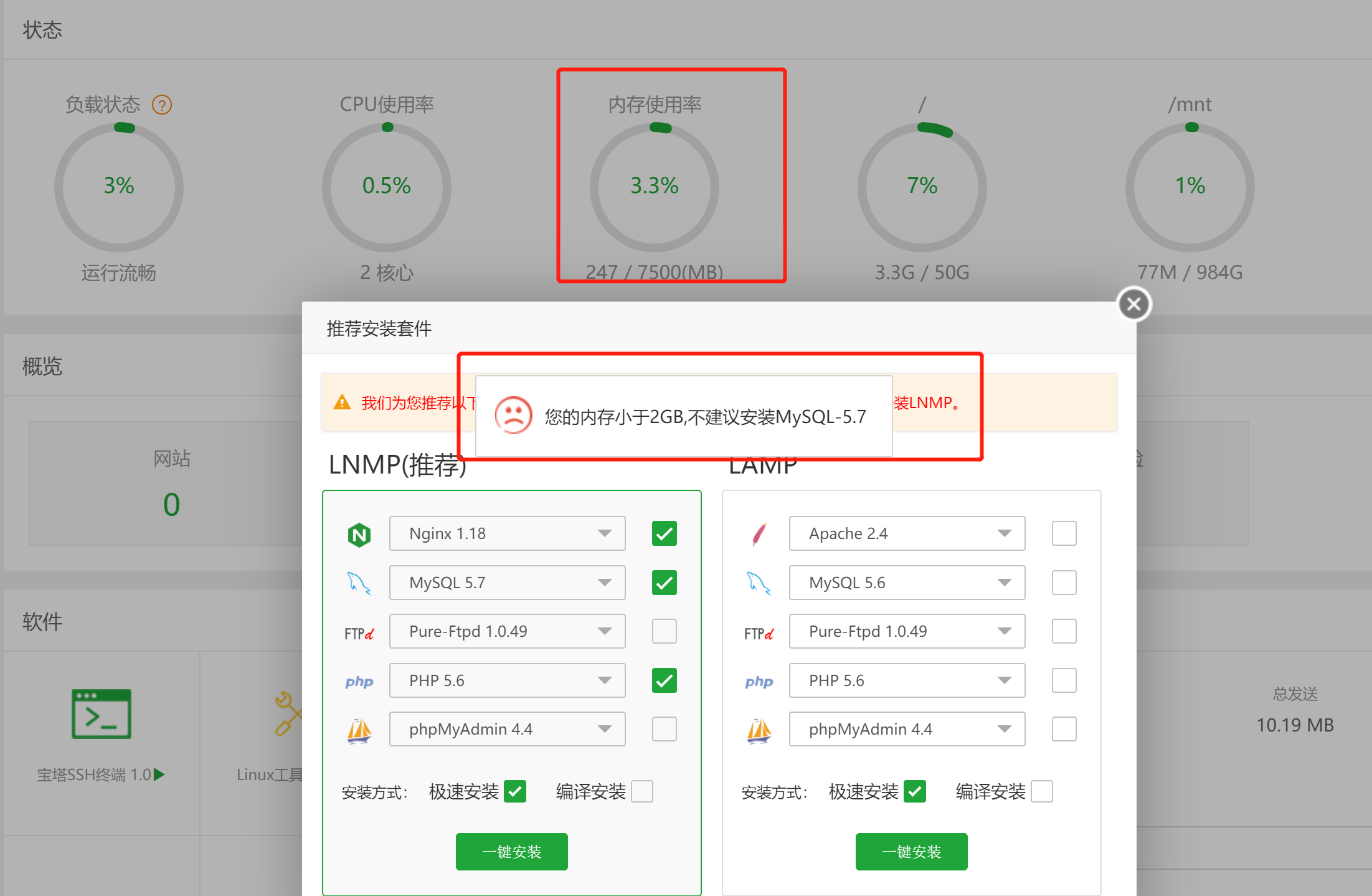Screen dimensions: 1372x896
Task: Click 一键安装 button under LNMP
Action: [x=512, y=852]
